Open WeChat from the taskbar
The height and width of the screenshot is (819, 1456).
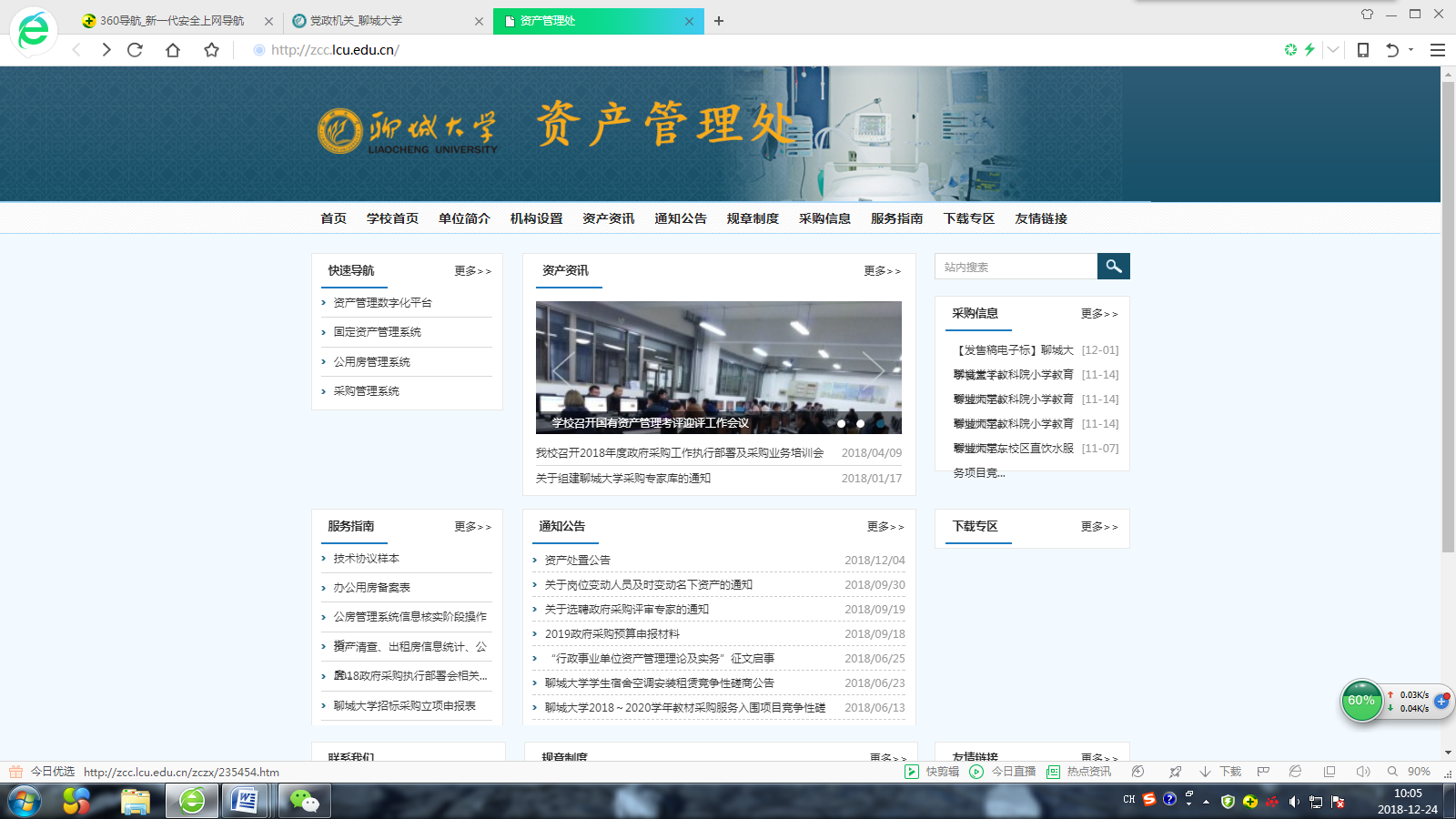[304, 801]
